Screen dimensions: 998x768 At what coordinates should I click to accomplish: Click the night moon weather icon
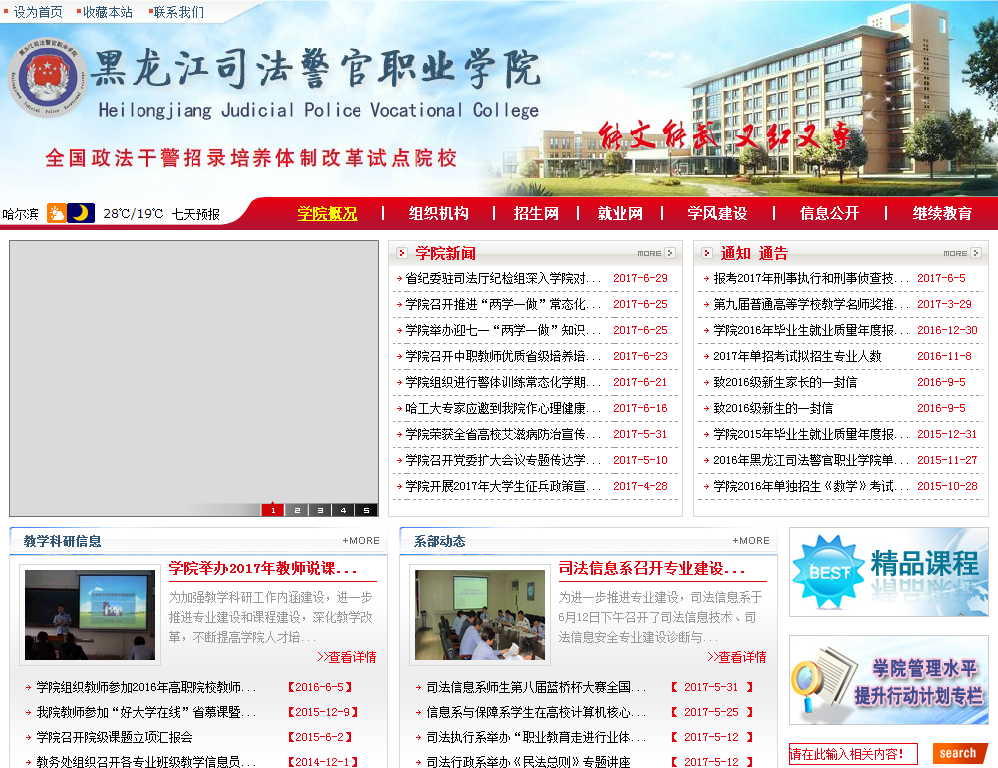(x=82, y=213)
